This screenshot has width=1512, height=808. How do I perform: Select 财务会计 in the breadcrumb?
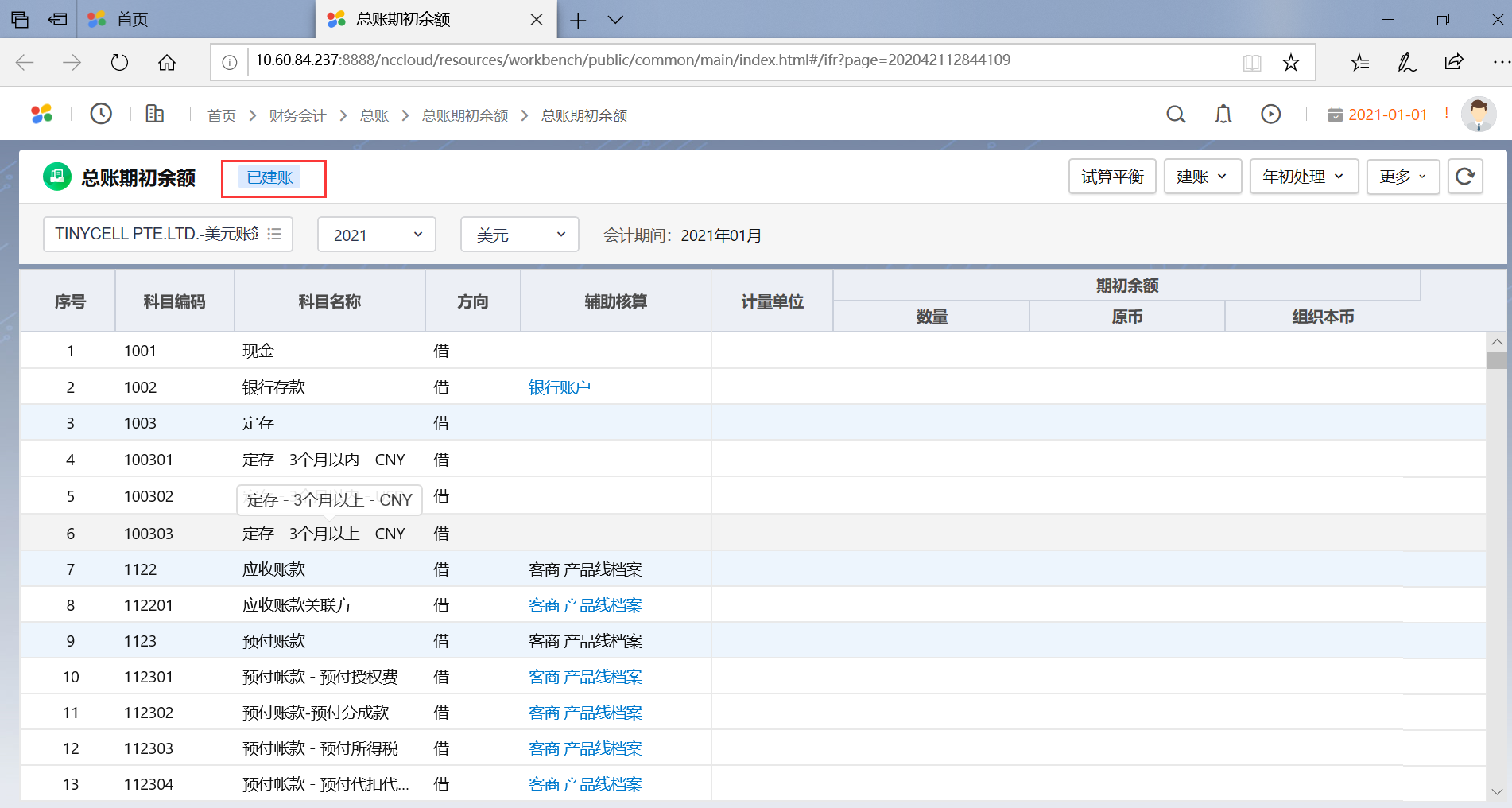click(x=297, y=116)
